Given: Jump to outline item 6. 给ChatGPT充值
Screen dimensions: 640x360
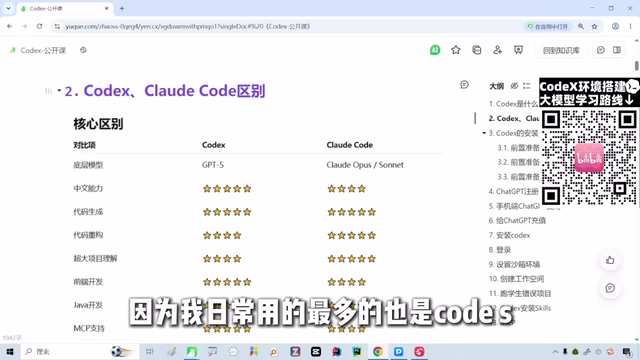Looking at the screenshot, I should (x=517, y=220).
